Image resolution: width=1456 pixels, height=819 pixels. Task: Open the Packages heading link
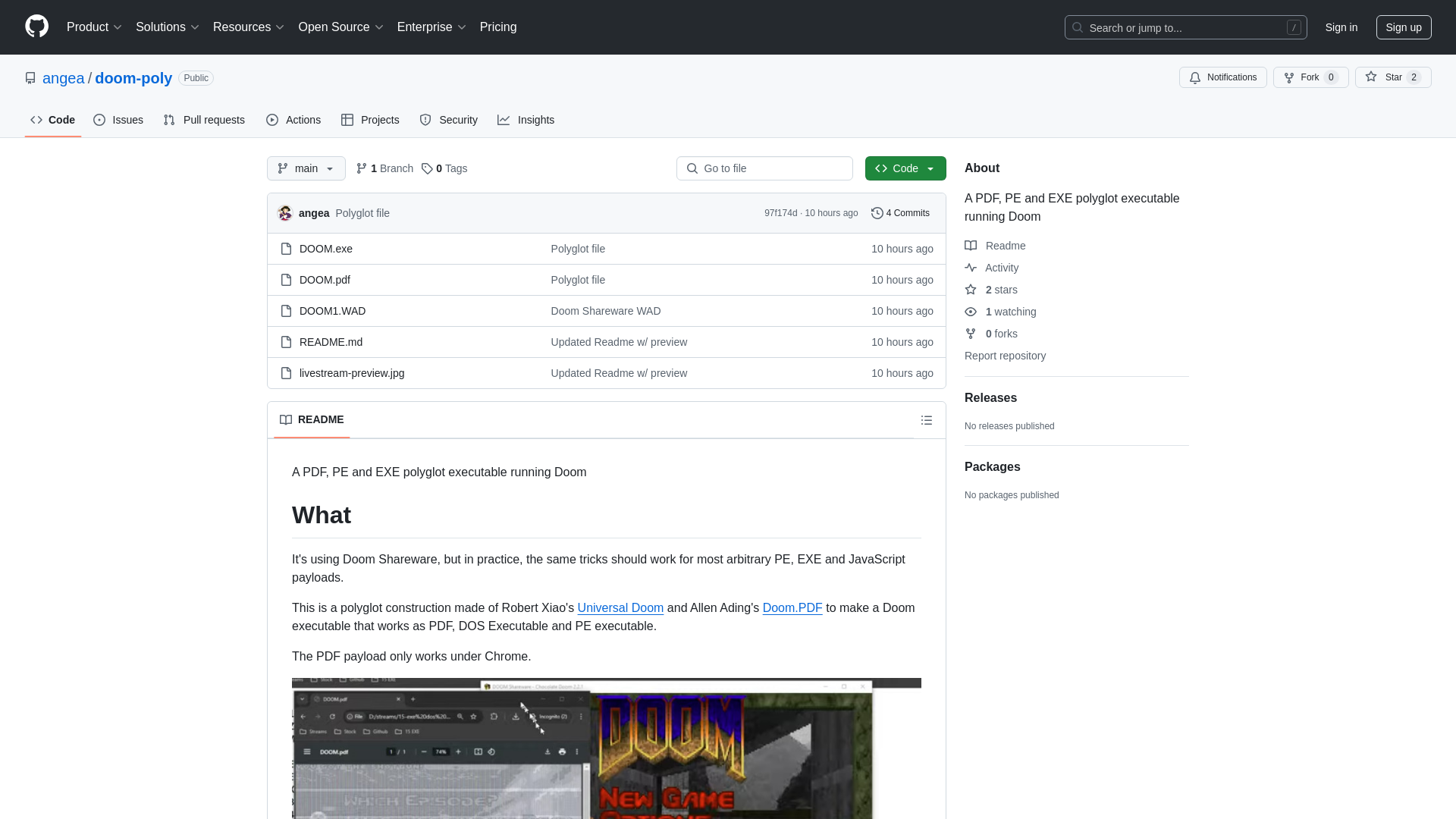(992, 467)
